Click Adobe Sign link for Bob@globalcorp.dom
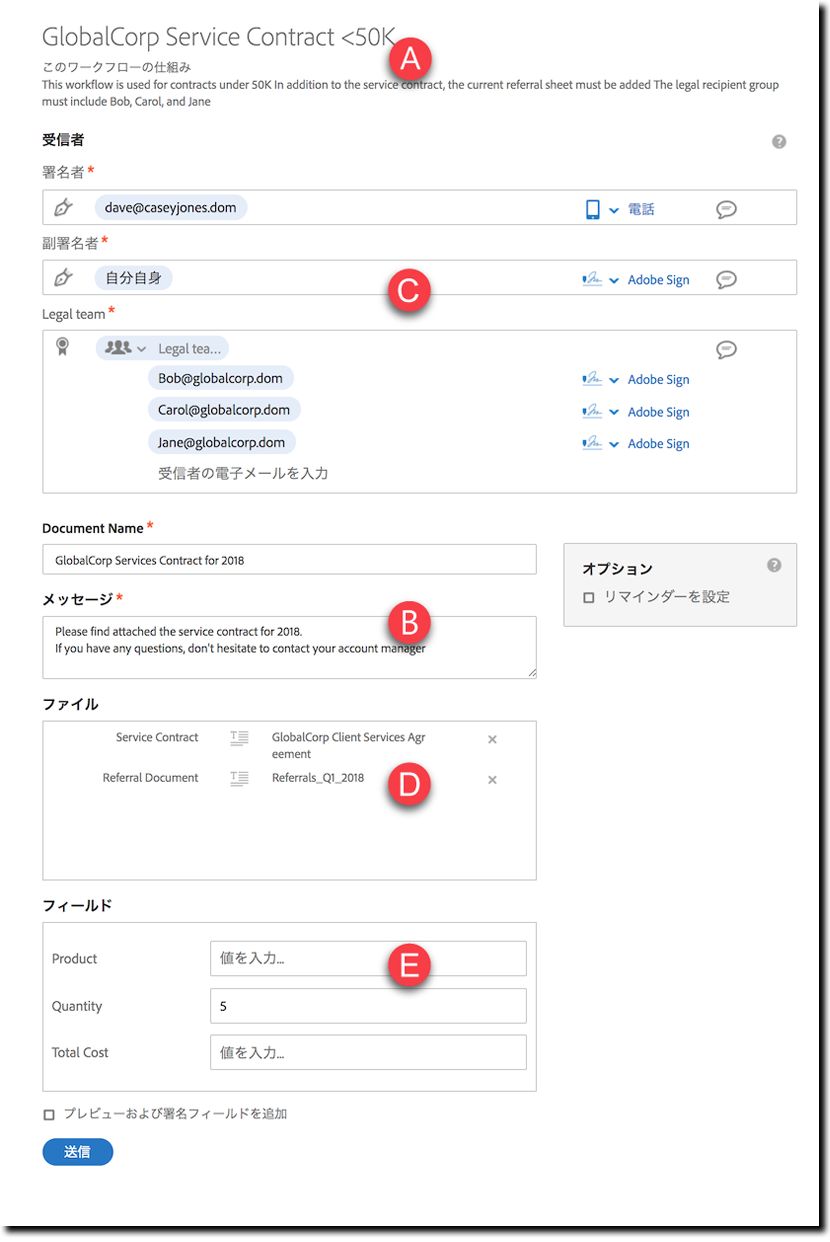This screenshot has height=1242, width=830. tap(658, 380)
